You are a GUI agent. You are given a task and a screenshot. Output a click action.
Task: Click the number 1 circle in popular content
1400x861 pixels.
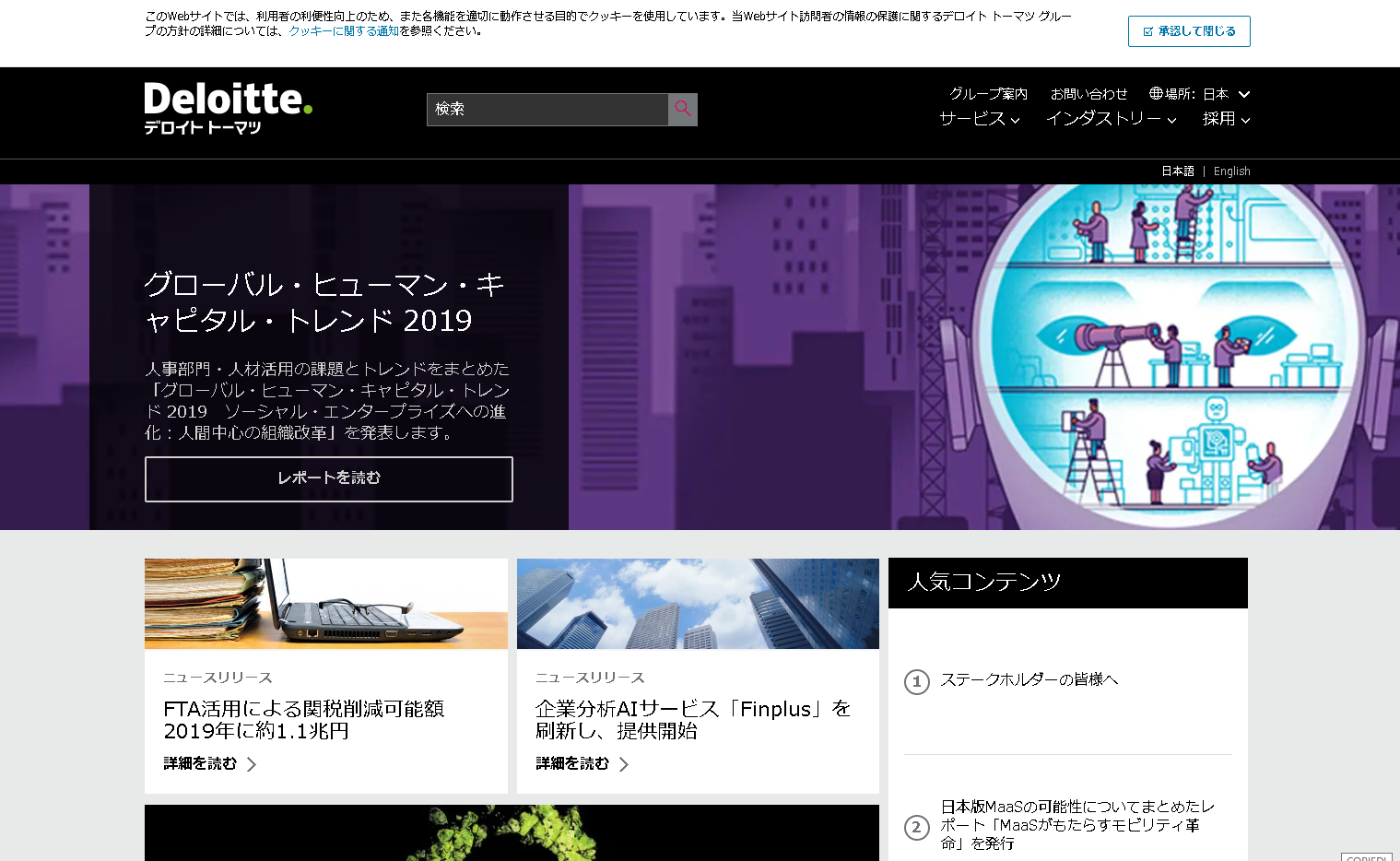(x=916, y=681)
